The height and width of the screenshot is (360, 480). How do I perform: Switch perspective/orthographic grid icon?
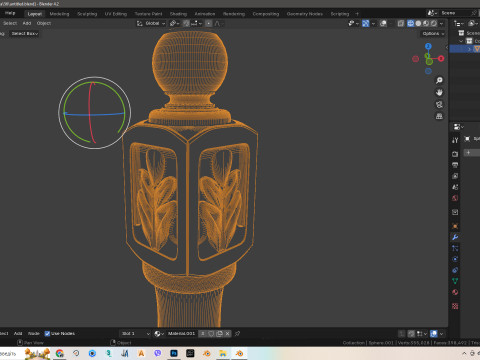click(439, 116)
